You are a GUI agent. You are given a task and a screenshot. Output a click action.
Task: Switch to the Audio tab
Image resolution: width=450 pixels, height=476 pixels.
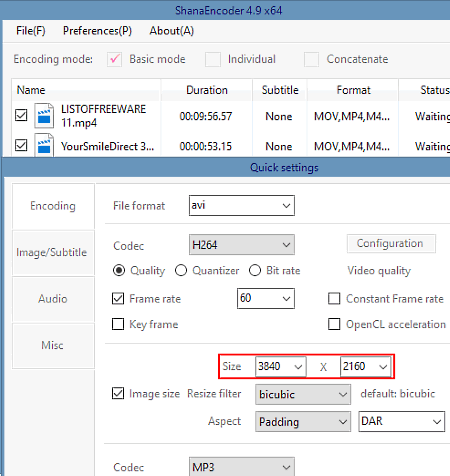coord(53,299)
